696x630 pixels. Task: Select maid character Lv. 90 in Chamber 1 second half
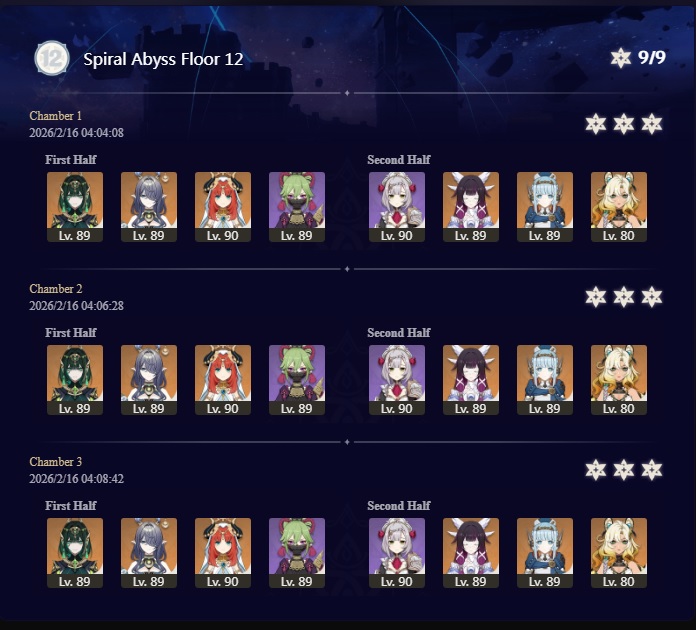coord(397,207)
